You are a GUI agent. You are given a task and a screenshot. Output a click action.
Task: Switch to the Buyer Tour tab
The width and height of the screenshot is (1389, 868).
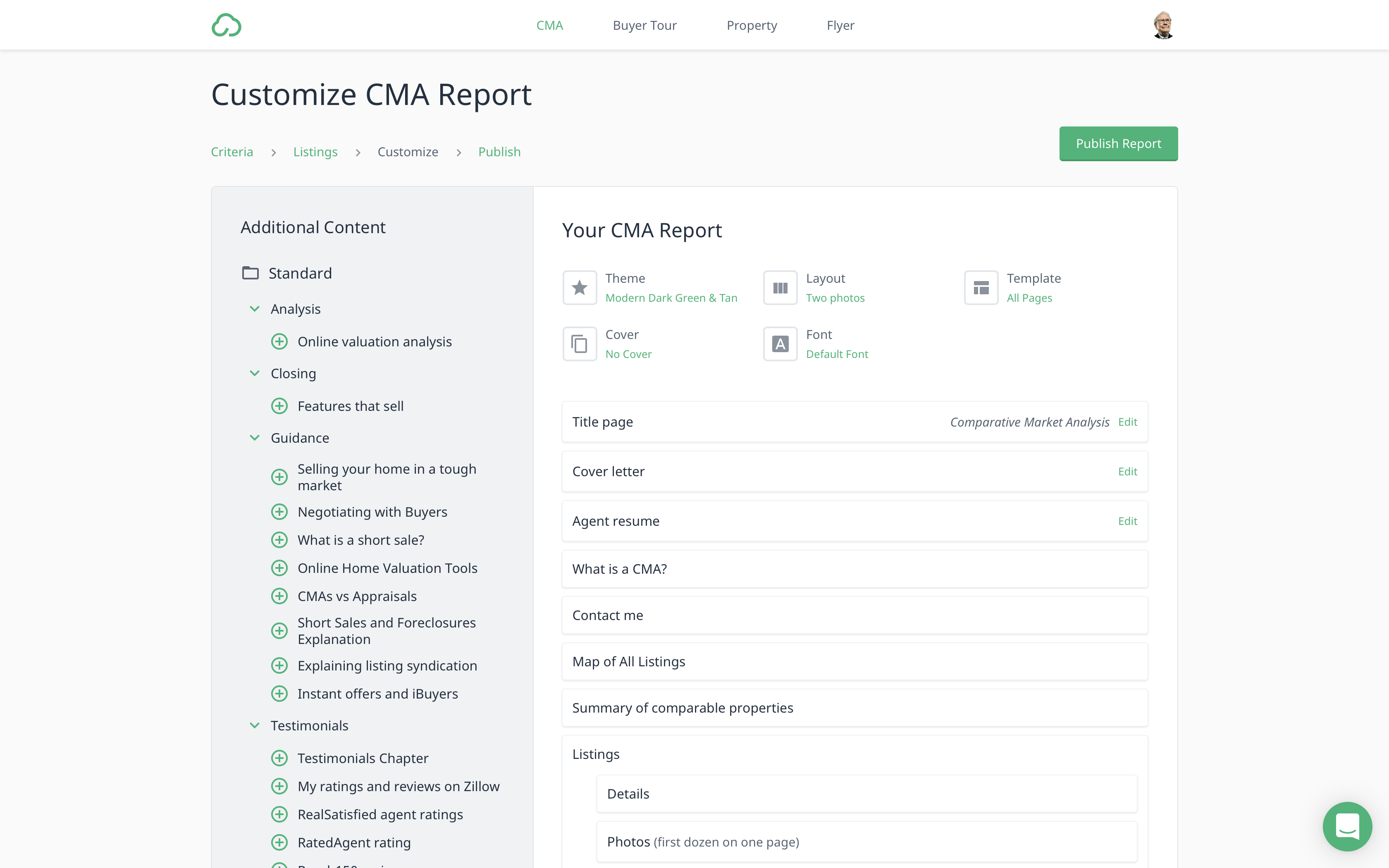click(644, 25)
